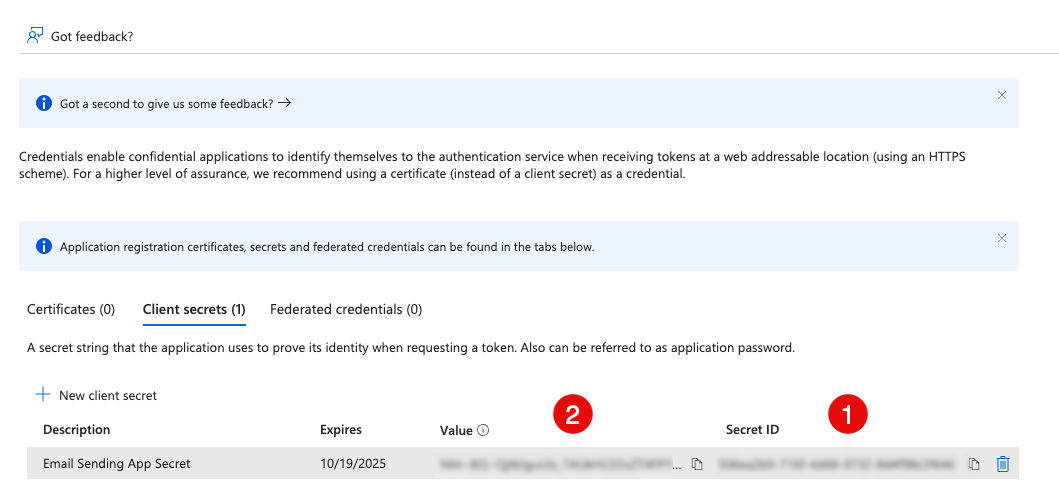Image resolution: width=1059 pixels, height=504 pixels.
Task: Copy the Secret ID to clipboard
Action: [x=973, y=464]
